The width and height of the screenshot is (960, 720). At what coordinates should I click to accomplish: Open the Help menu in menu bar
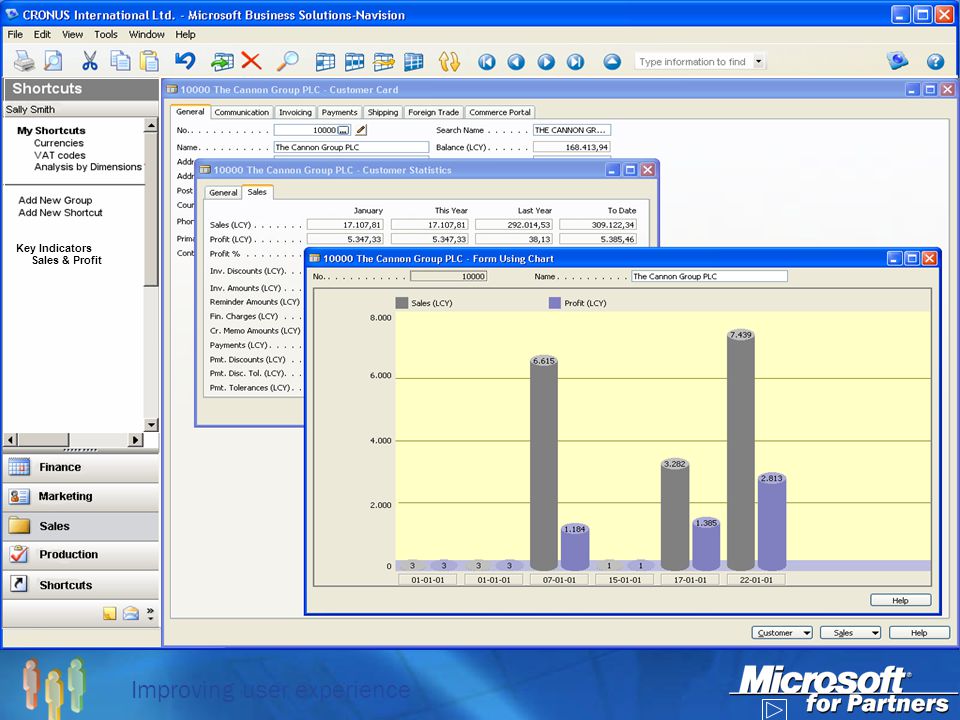click(185, 34)
